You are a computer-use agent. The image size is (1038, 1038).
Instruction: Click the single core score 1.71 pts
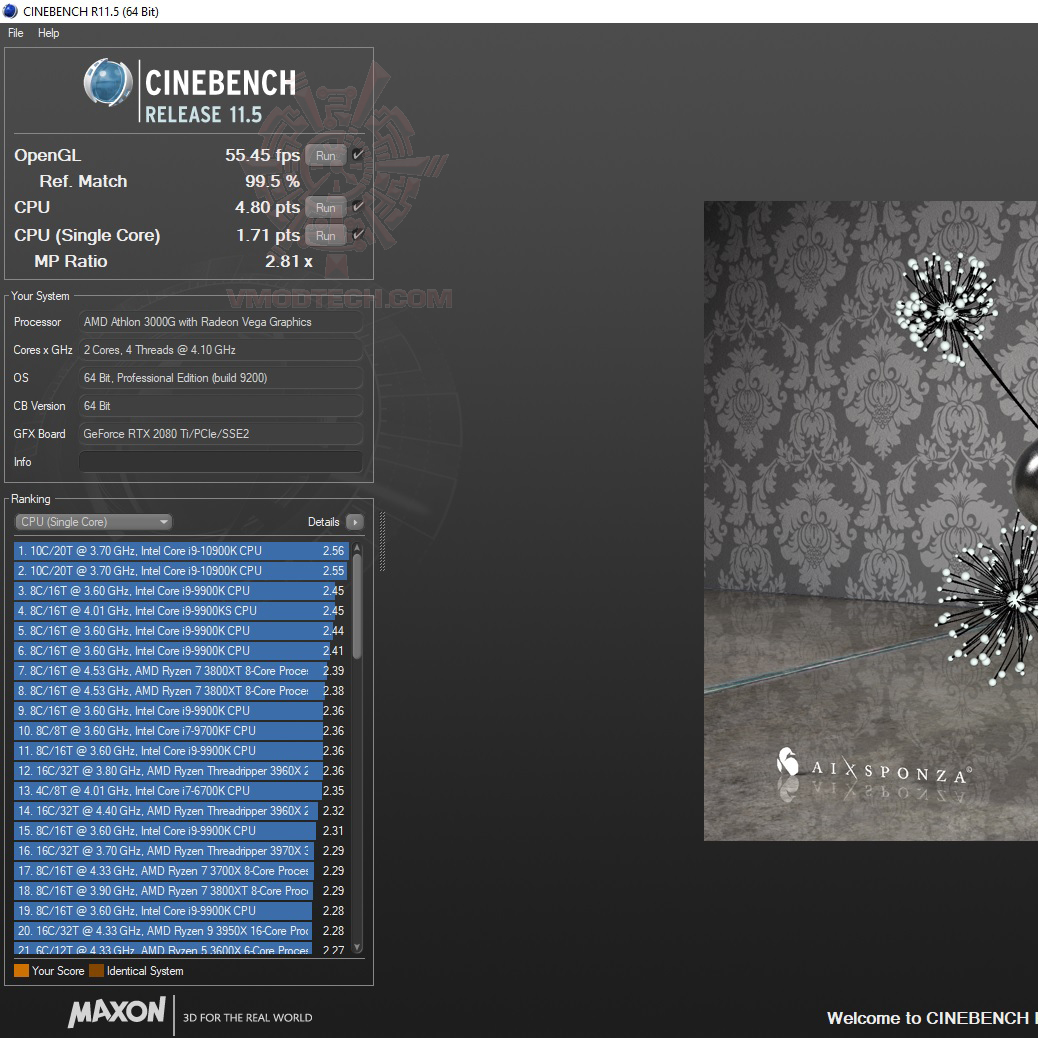pyautogui.click(x=268, y=235)
